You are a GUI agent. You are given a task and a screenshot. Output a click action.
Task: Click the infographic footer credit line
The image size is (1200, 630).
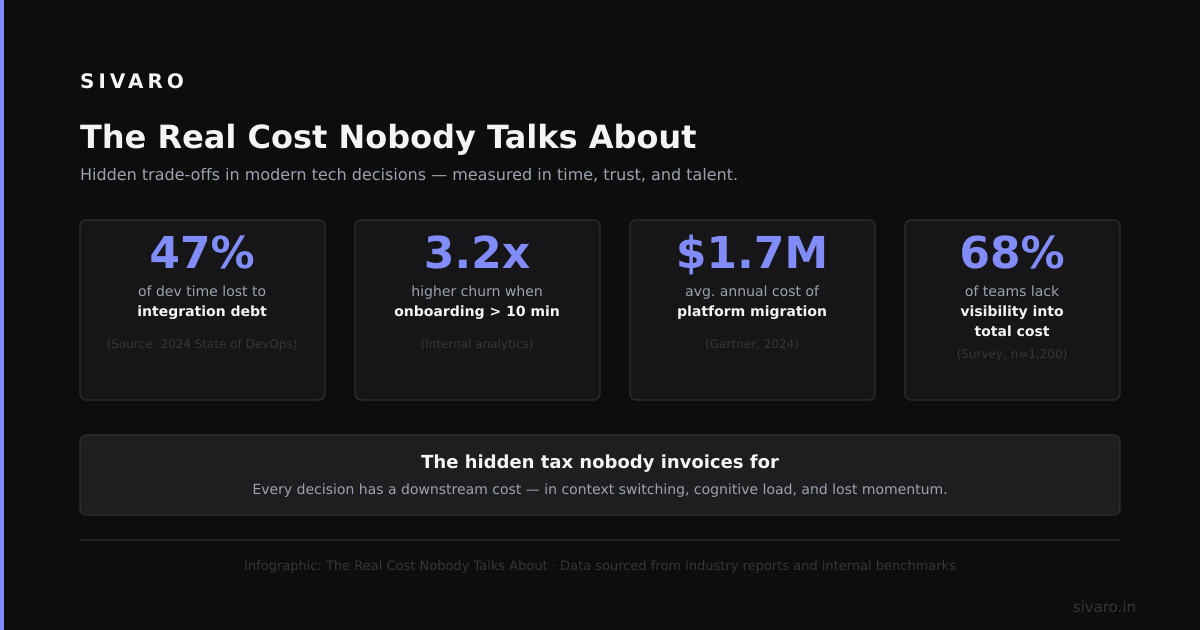(600, 565)
